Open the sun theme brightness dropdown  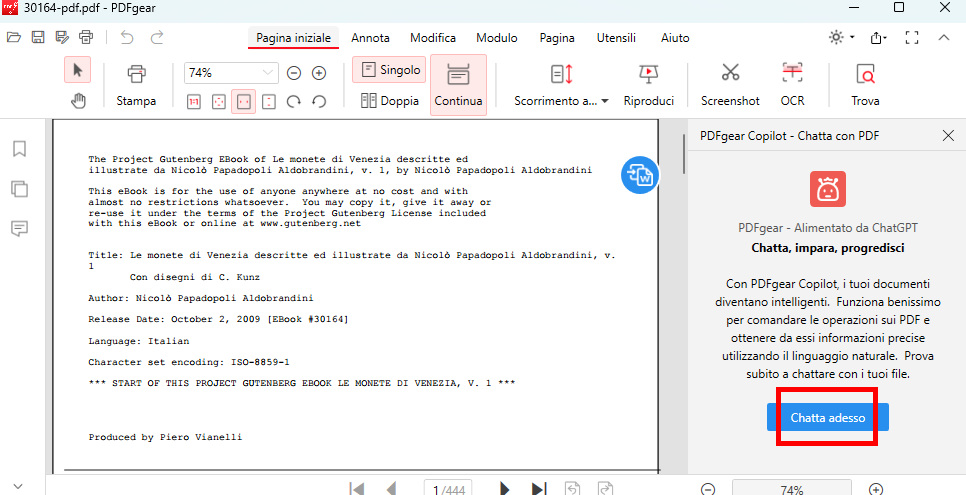842,38
